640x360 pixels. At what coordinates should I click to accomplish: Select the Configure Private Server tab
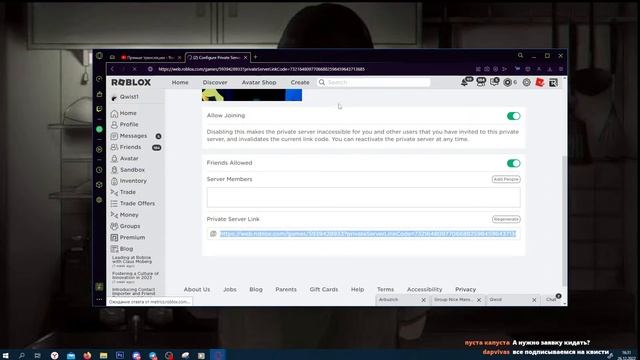(x=217, y=58)
